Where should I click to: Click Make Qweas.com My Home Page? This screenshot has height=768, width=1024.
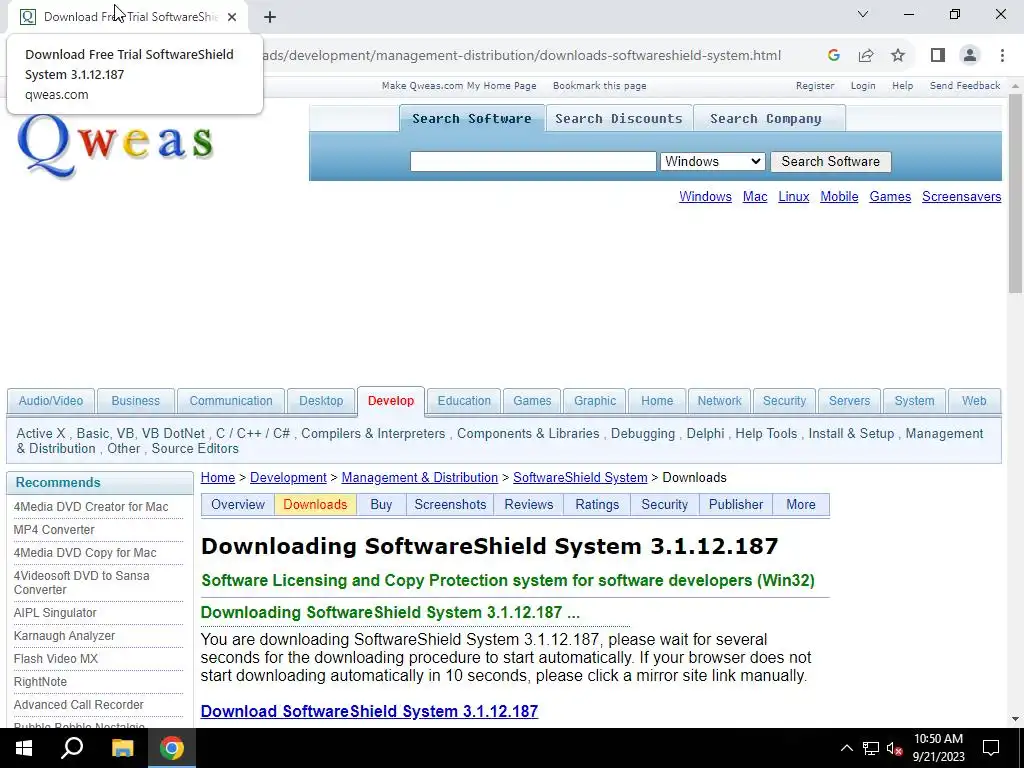pos(459,86)
